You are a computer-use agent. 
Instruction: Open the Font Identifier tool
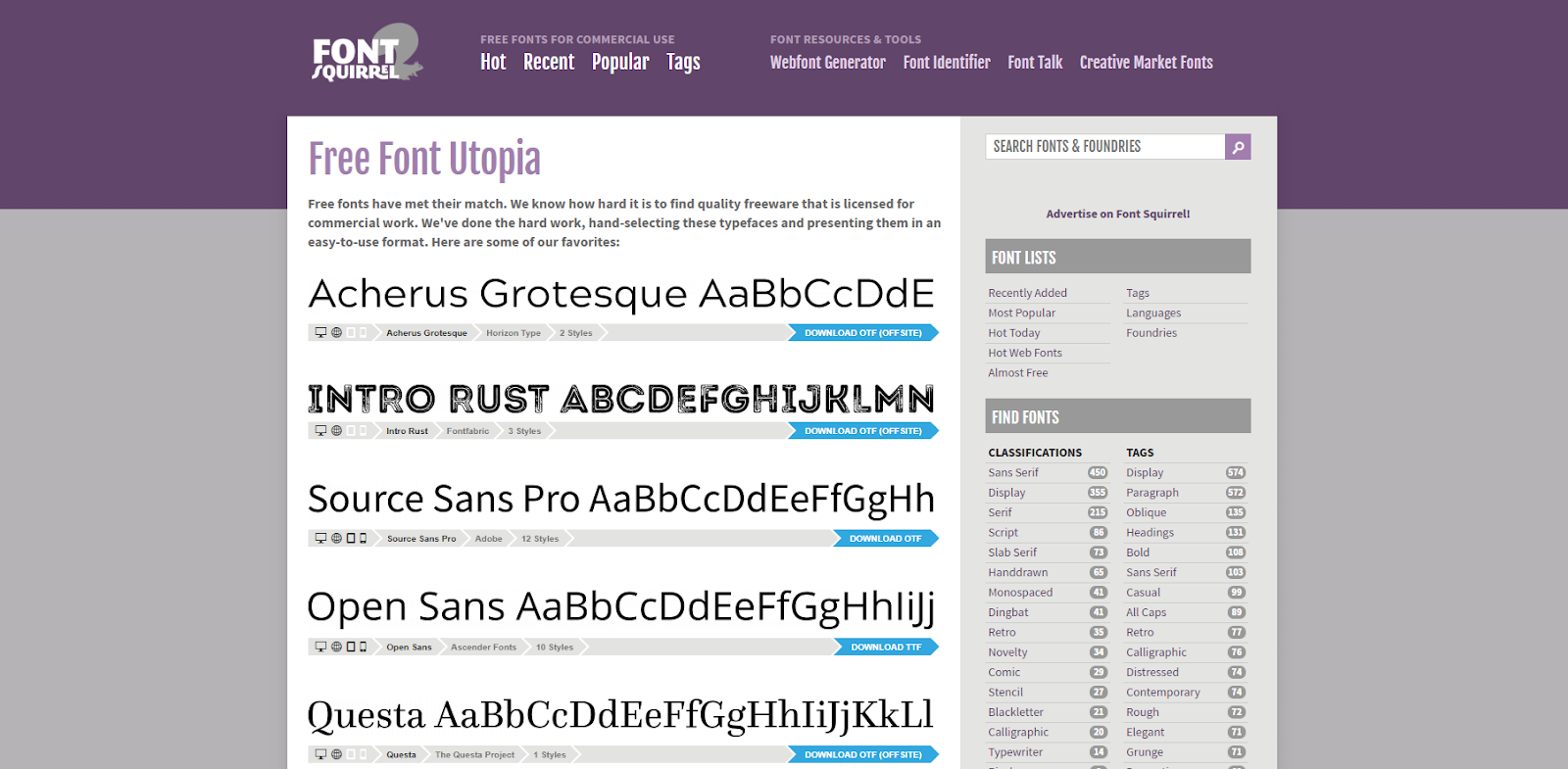[947, 62]
